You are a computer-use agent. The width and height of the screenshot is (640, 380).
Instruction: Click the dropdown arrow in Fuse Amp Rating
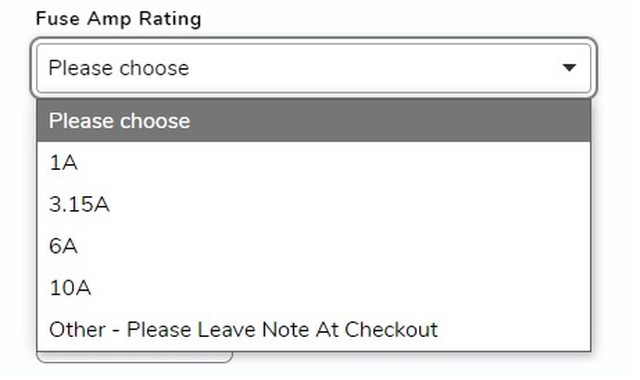569,68
